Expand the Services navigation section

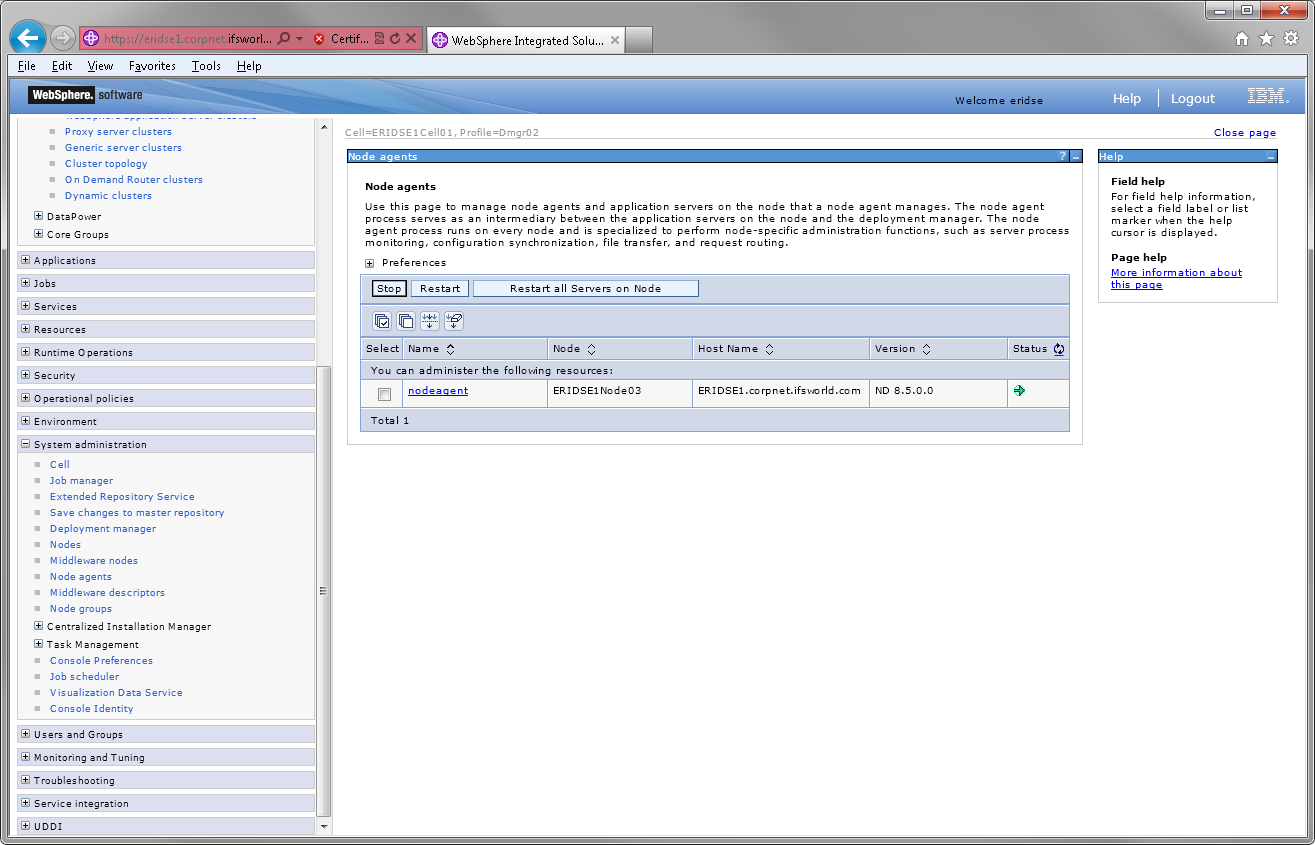tap(26, 306)
